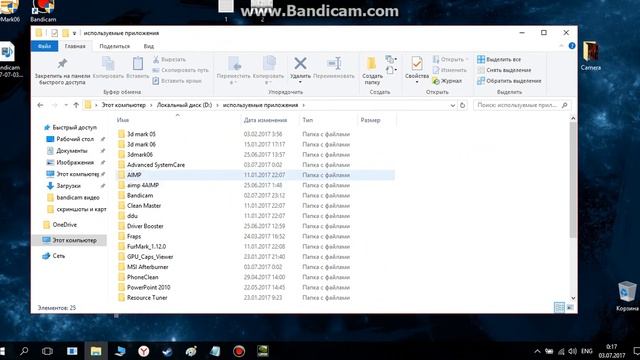
Task: Click the volume tray icon
Action: 573,351
